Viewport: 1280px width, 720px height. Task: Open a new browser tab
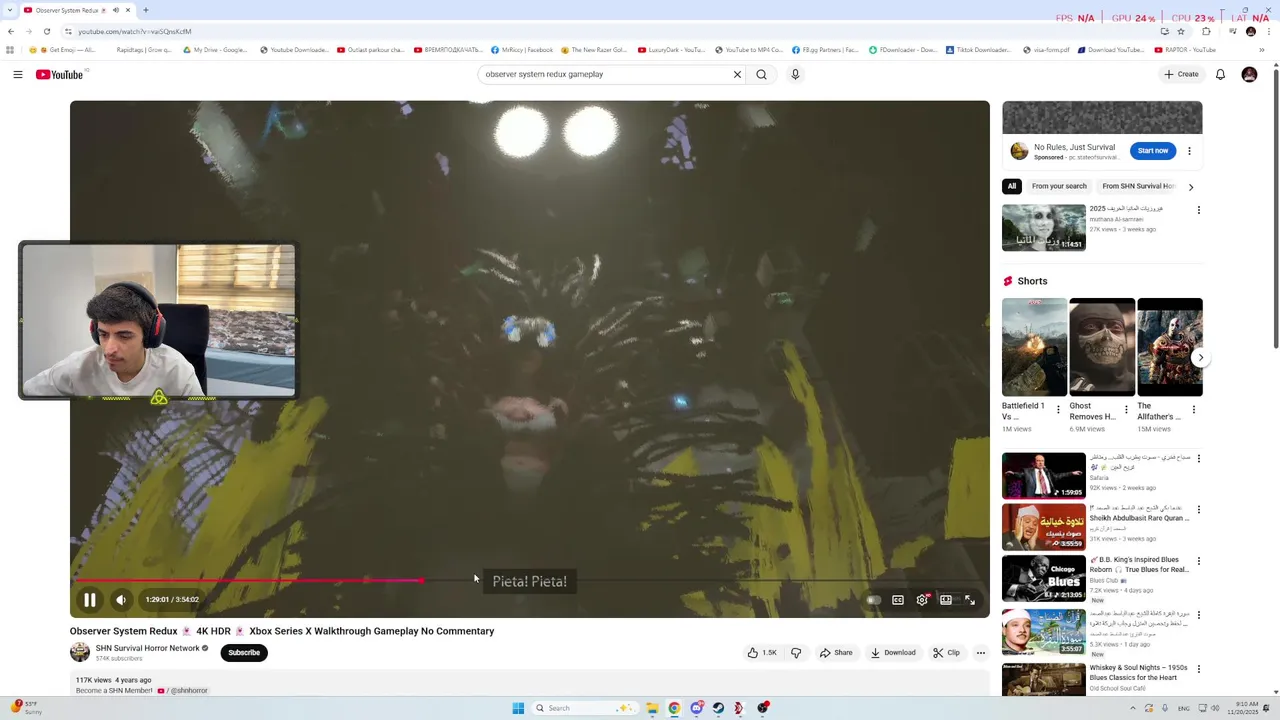coord(146,10)
